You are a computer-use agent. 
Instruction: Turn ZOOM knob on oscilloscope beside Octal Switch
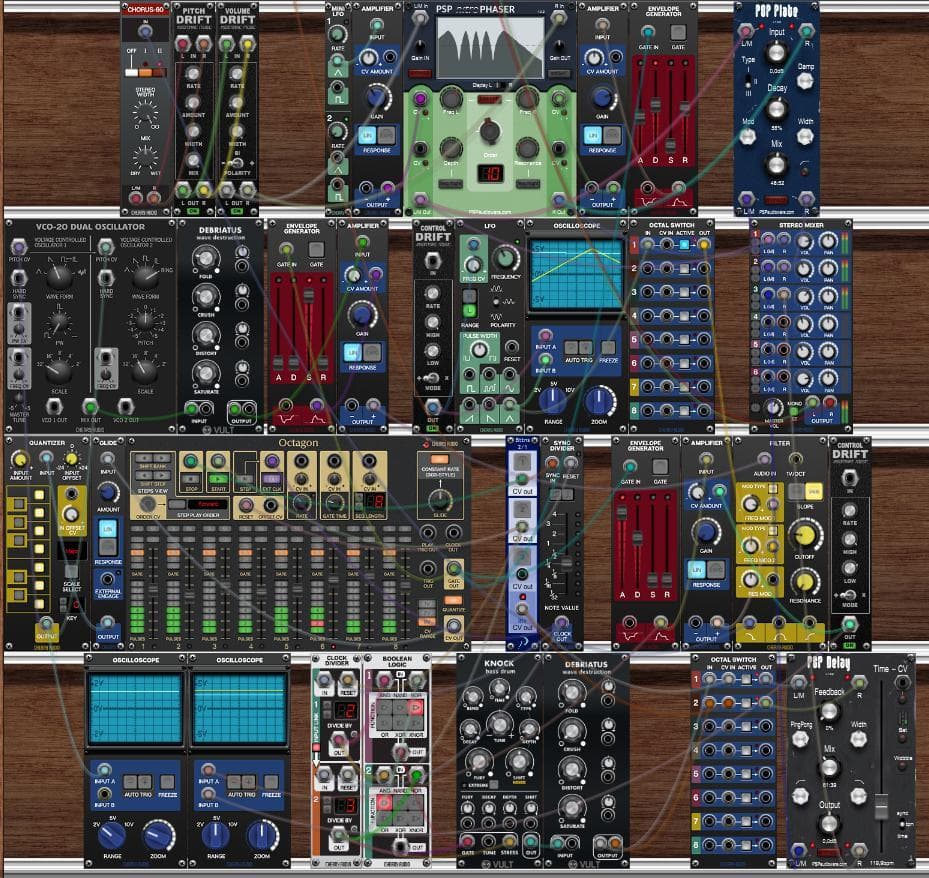(600, 400)
